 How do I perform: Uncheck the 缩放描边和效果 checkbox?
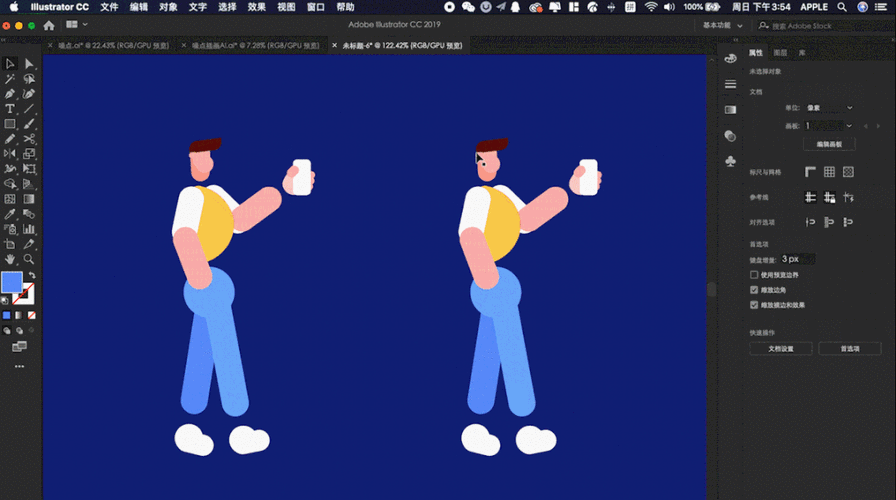tap(754, 305)
